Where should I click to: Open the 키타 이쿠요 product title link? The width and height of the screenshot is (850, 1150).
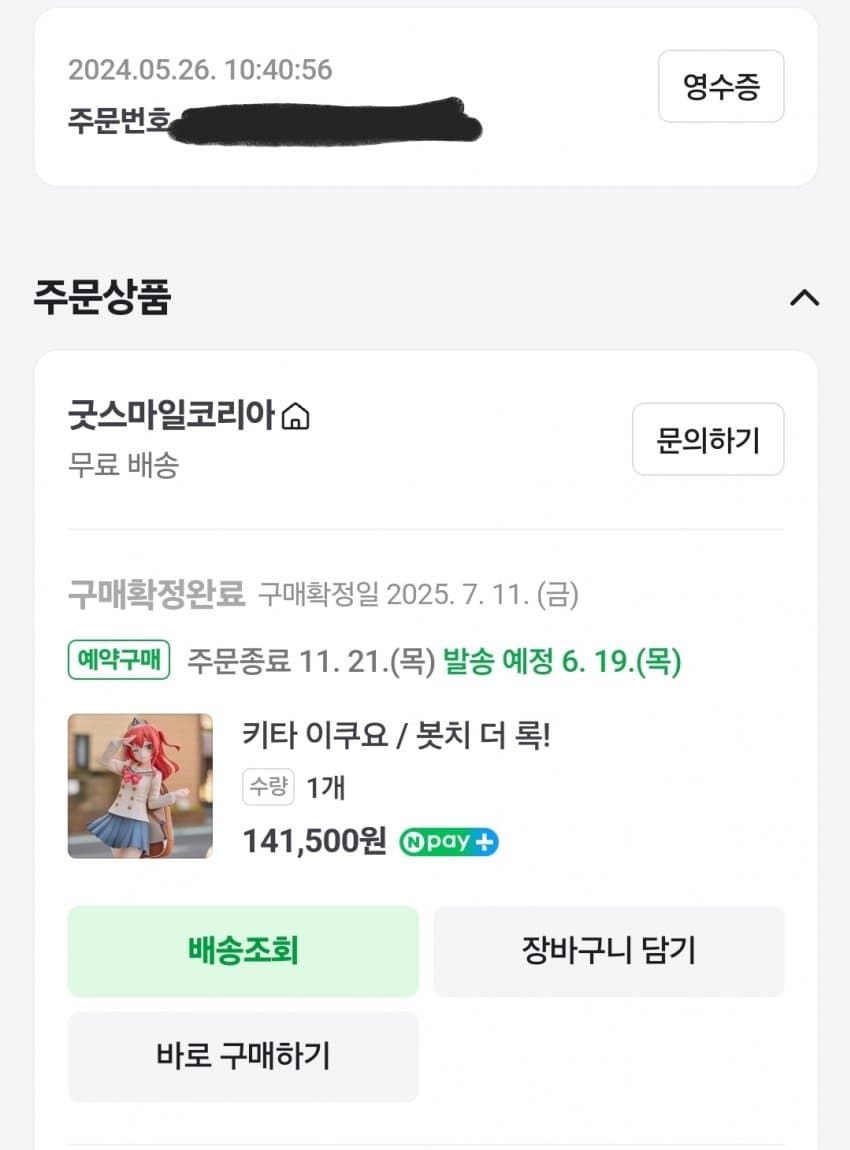pos(396,737)
